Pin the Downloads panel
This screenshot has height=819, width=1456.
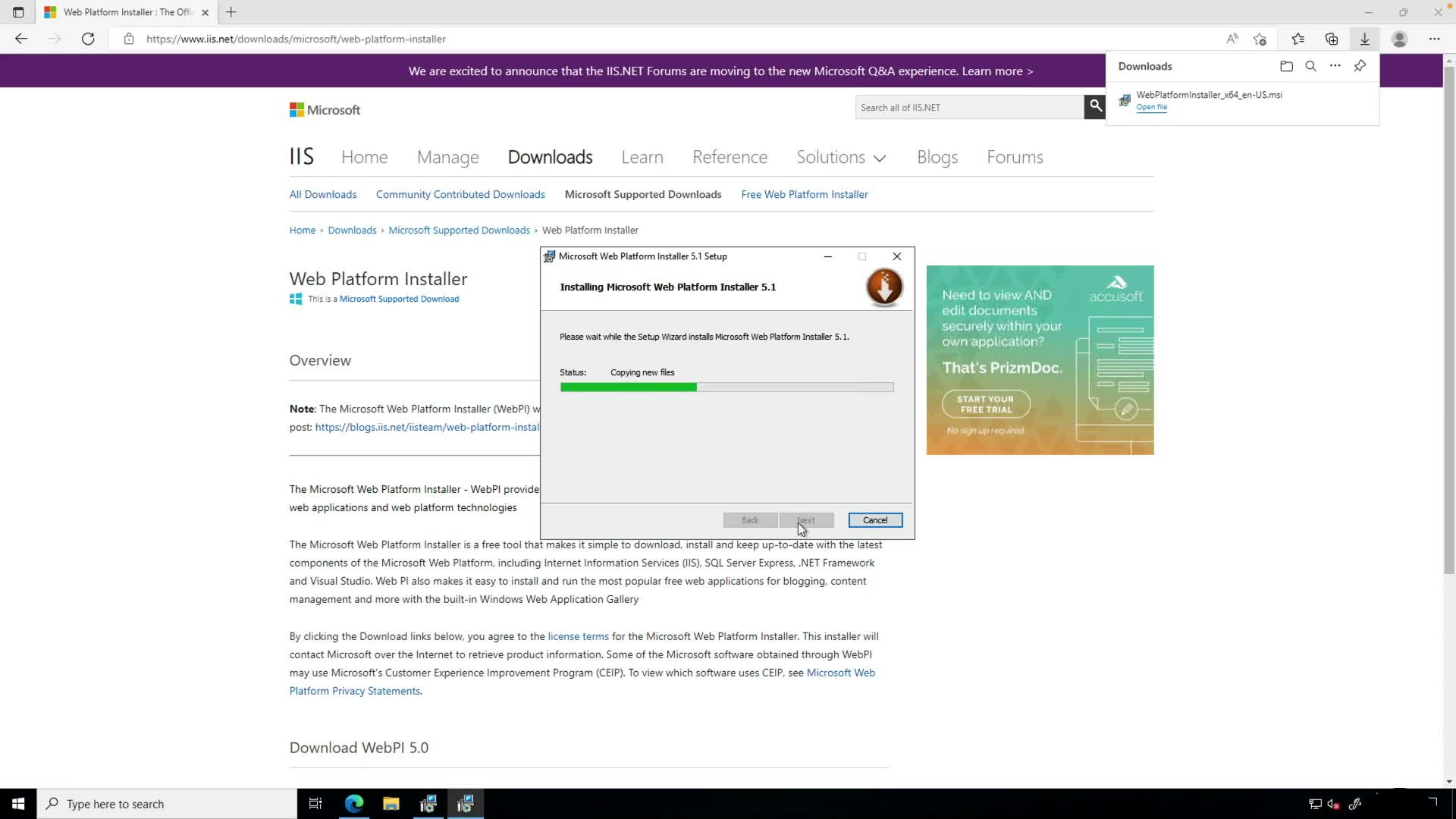(x=1360, y=66)
